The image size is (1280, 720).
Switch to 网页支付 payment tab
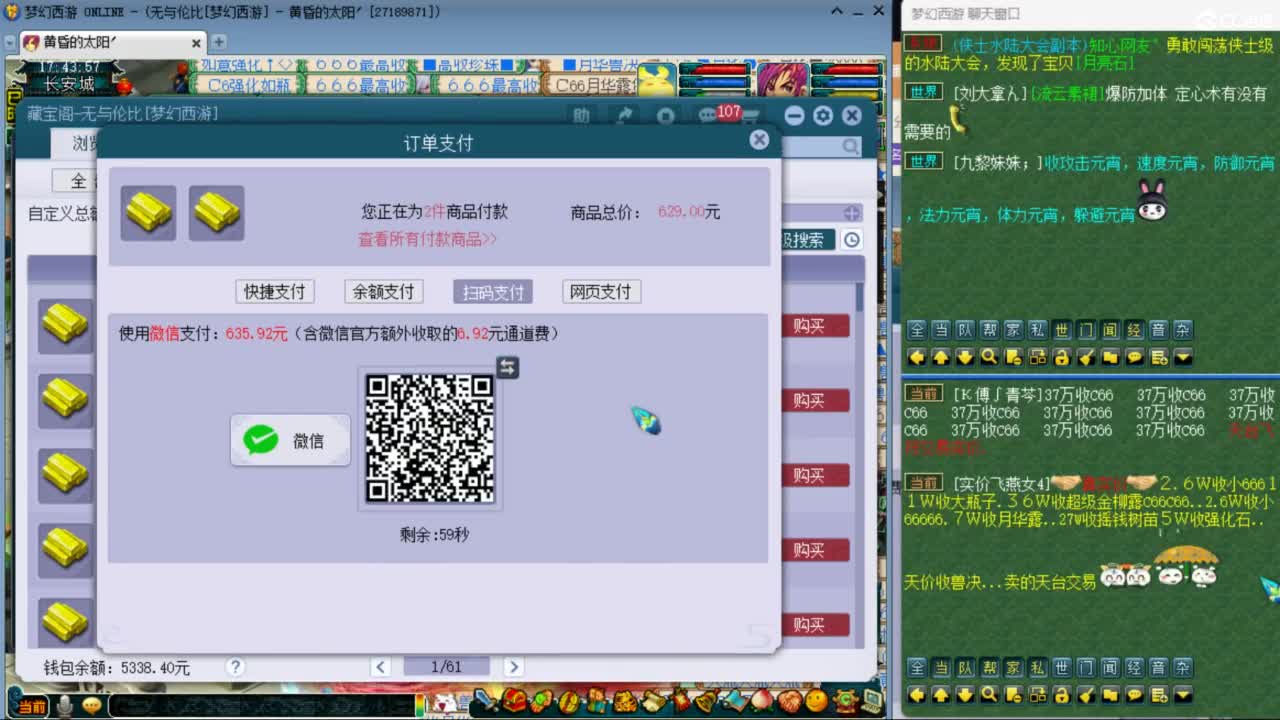[601, 291]
